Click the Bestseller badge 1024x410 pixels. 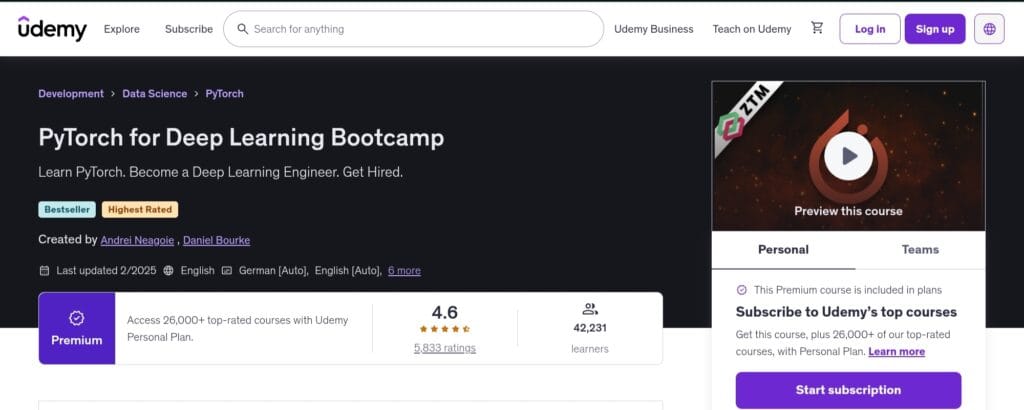click(x=67, y=210)
